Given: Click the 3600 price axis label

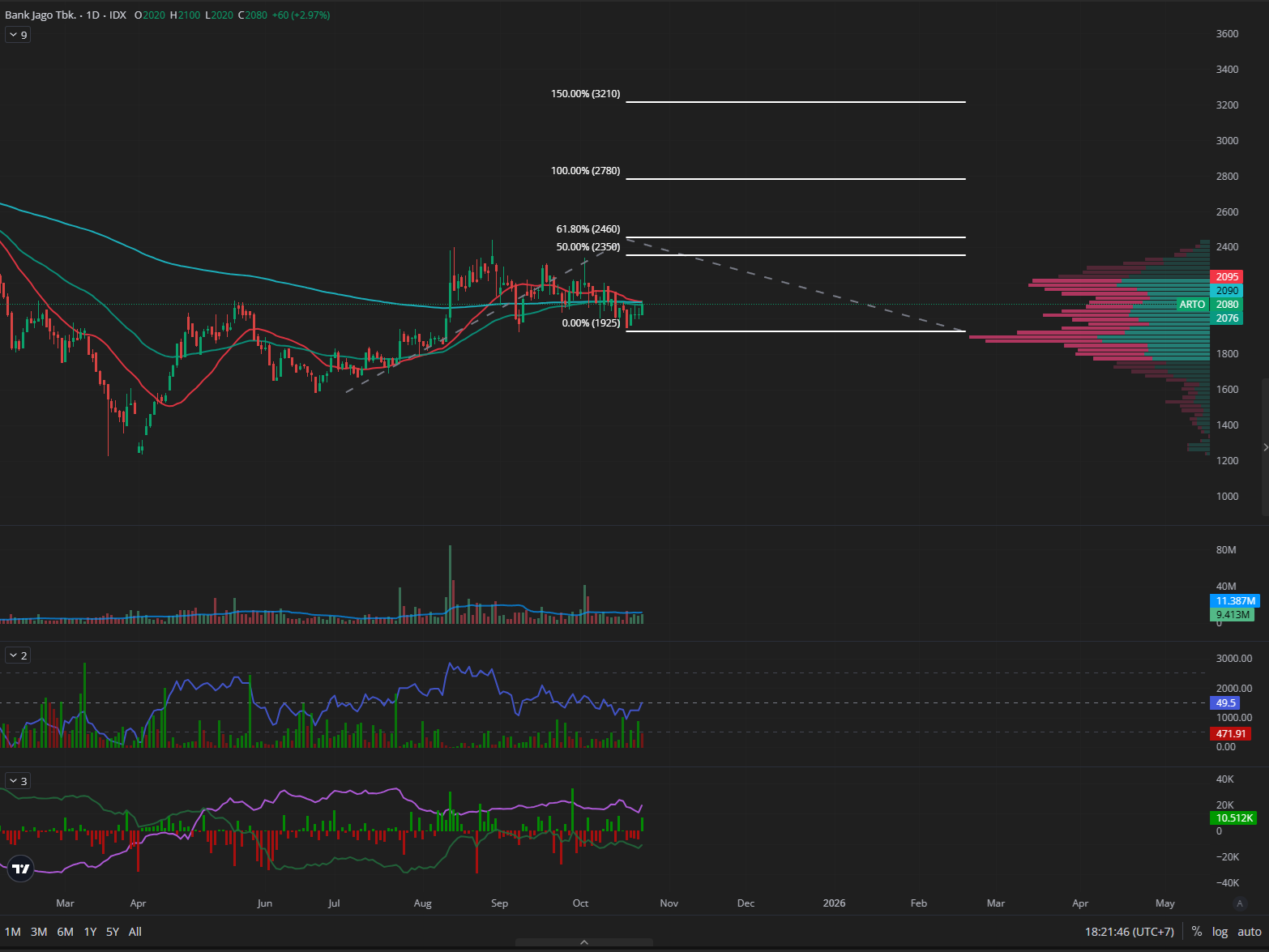Looking at the screenshot, I should [1227, 34].
